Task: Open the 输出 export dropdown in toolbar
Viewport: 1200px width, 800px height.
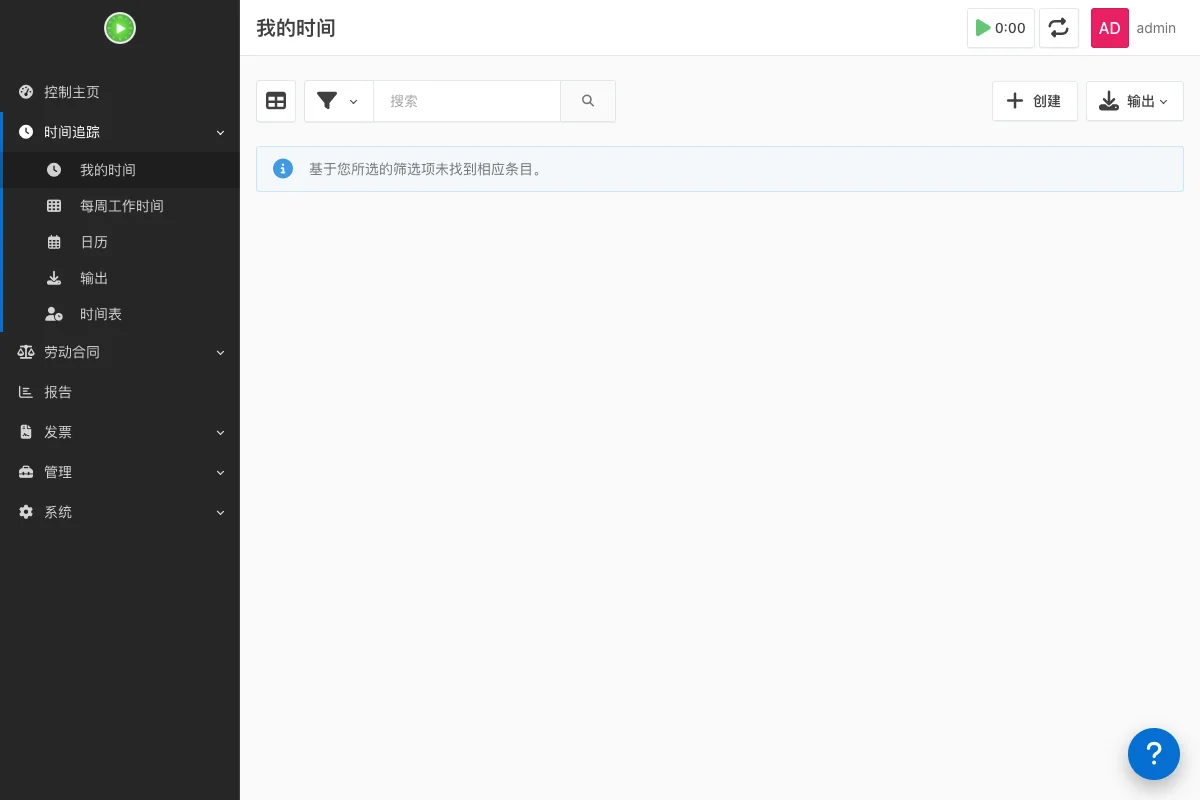Action: (x=1135, y=101)
